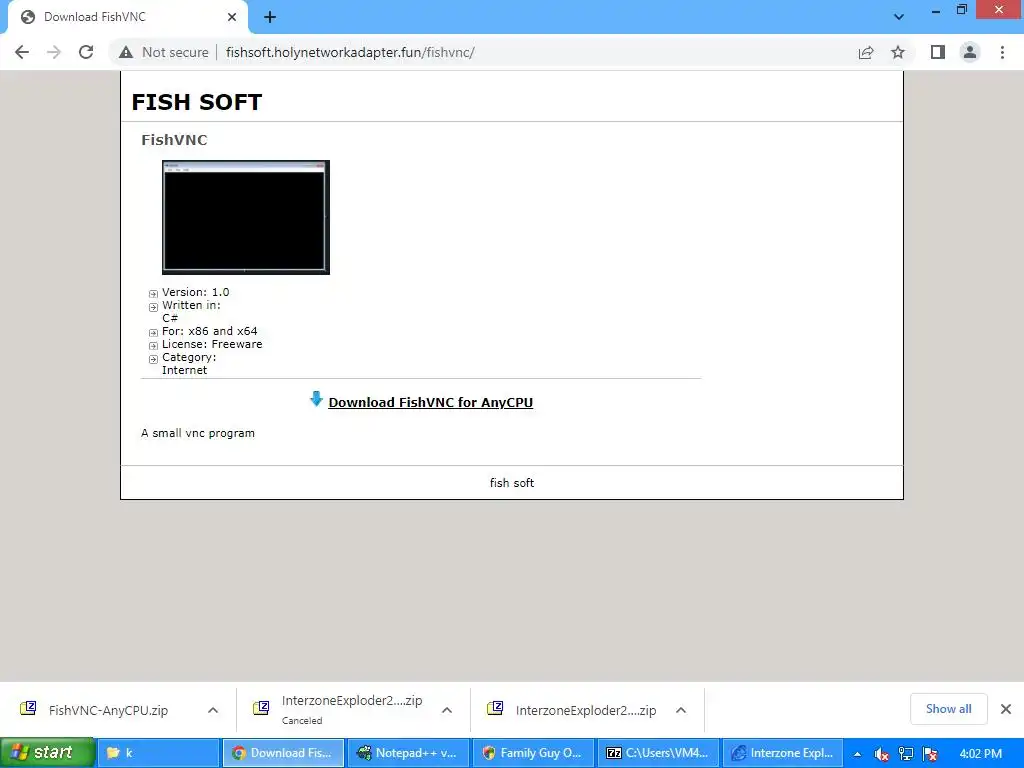Open Chrome's three-dot menu
Viewport: 1024px width, 768px height.
pos(1002,52)
